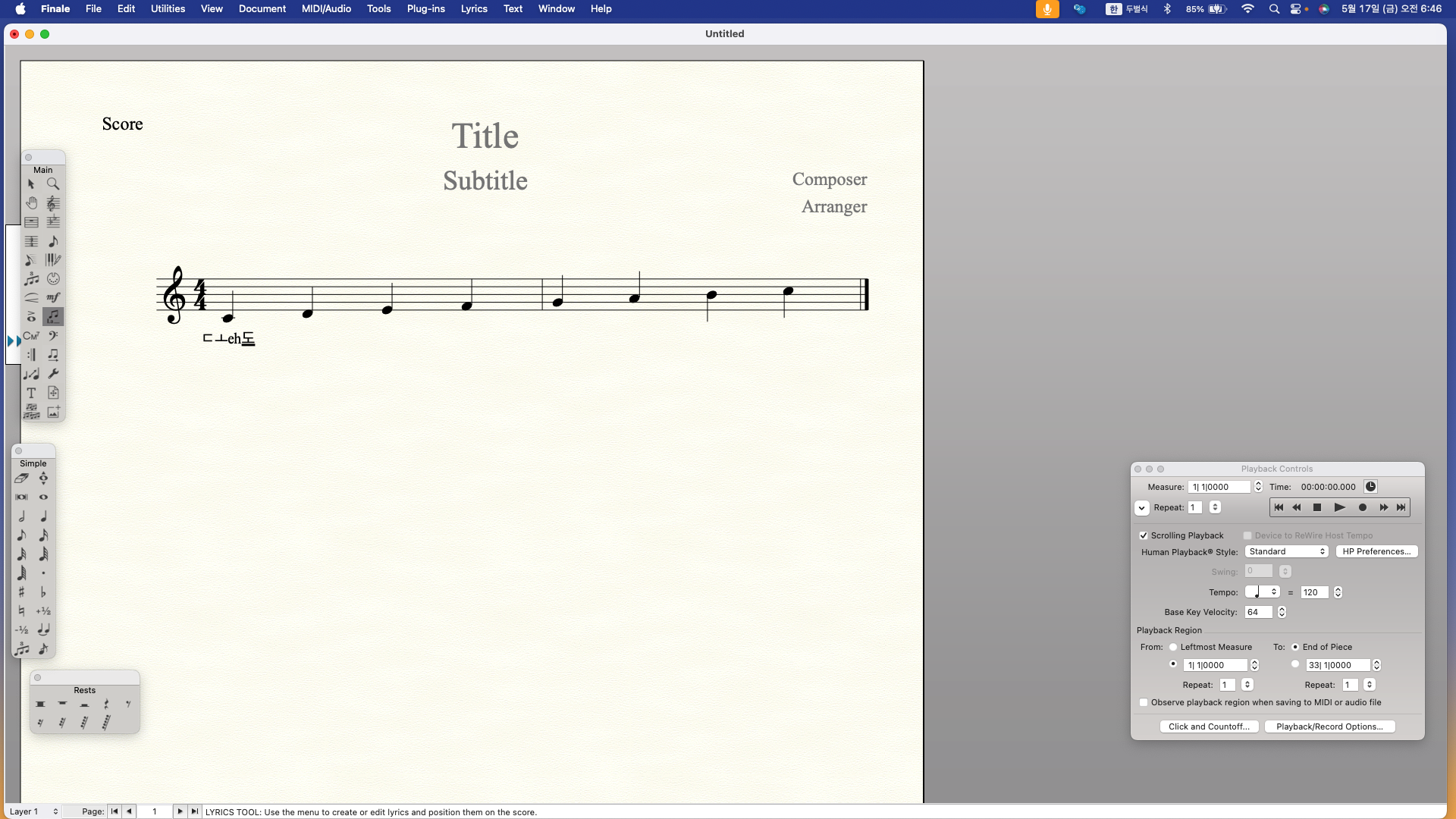This screenshot has width=1456, height=819.
Task: Select the Hand Grabber tool
Action: pyautogui.click(x=31, y=203)
